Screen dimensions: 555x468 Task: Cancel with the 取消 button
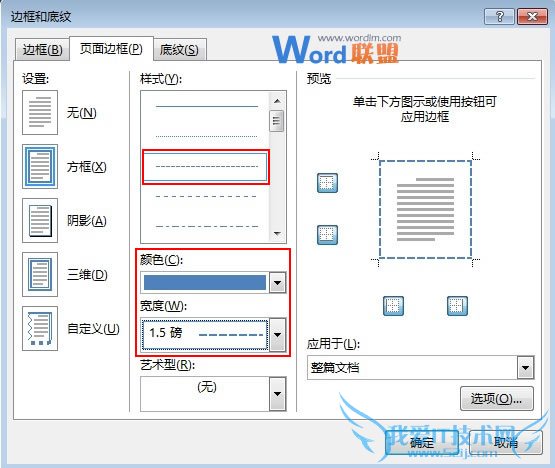pos(506,443)
